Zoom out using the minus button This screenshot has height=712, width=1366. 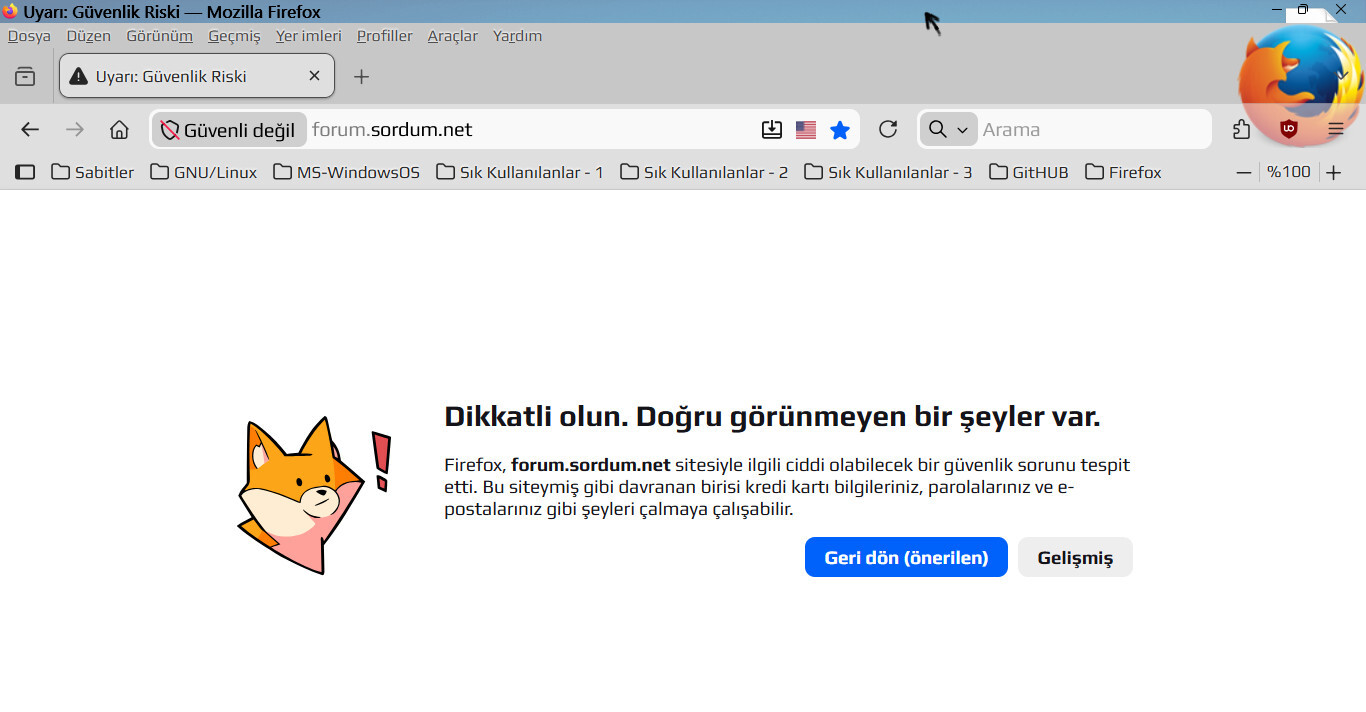(x=1244, y=172)
